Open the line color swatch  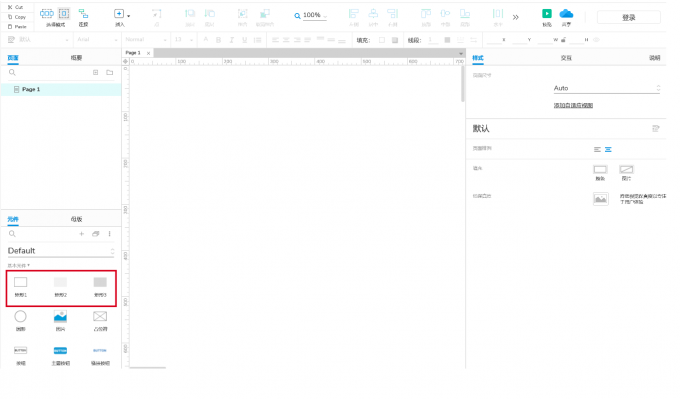(x=447, y=40)
